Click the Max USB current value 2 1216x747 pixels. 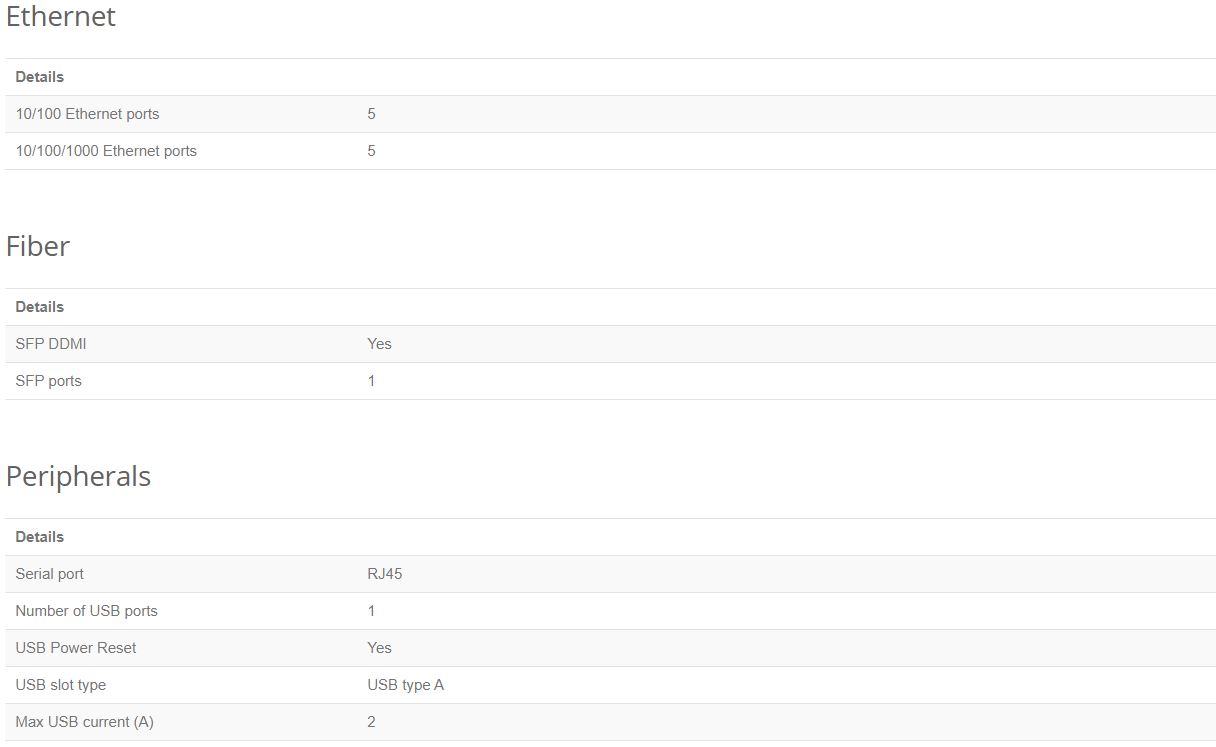tap(371, 722)
